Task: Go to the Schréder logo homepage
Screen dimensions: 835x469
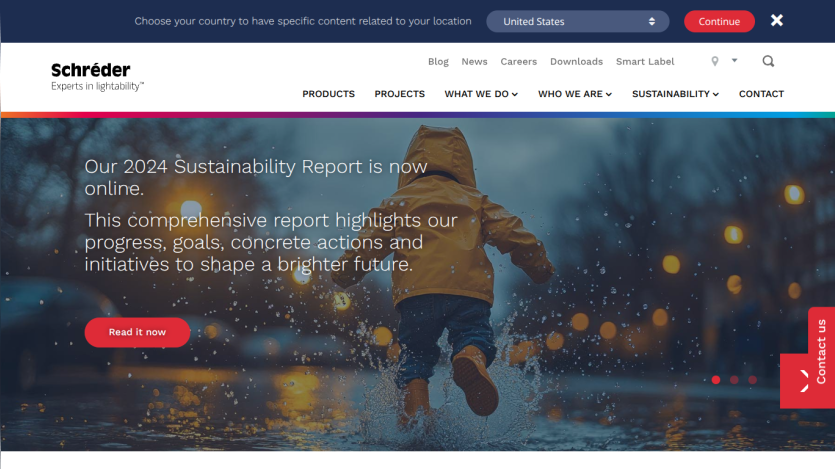Action: pyautogui.click(x=97, y=77)
